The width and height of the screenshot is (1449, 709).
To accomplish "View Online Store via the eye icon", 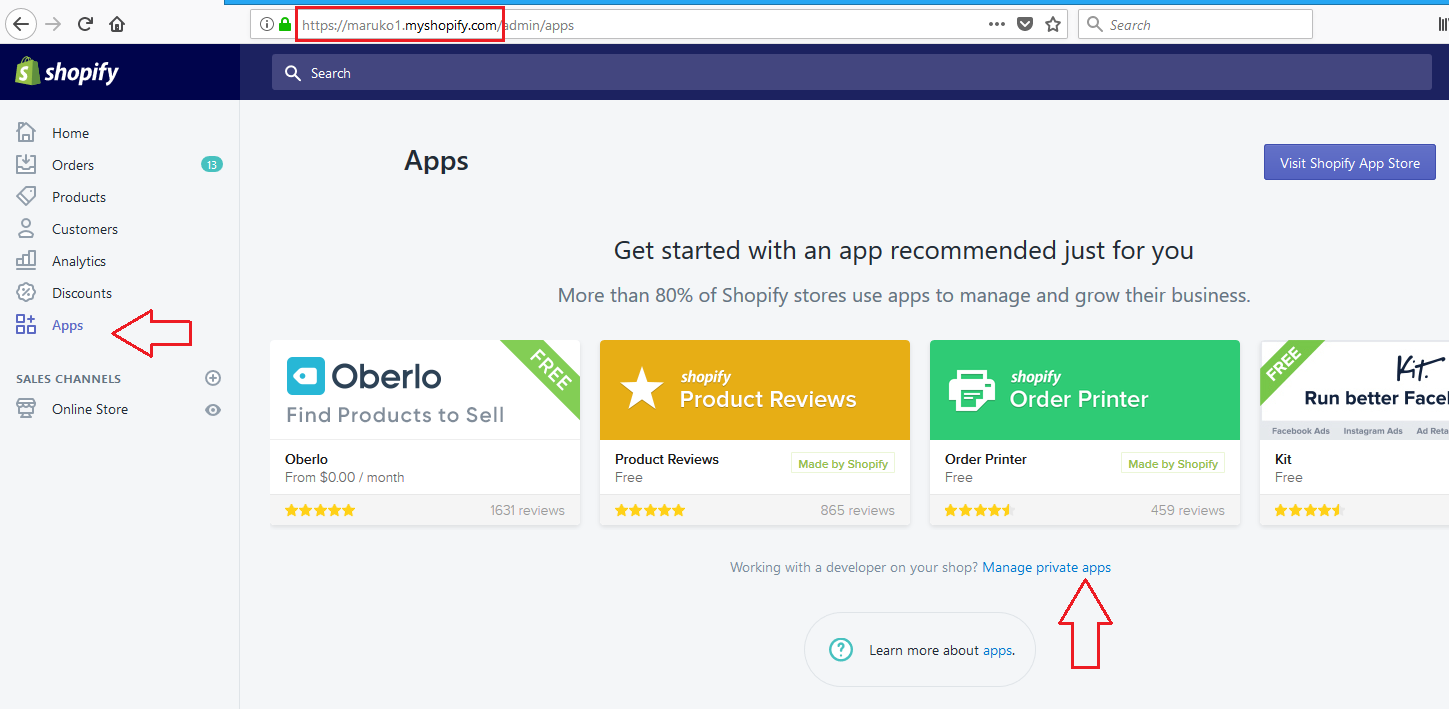I will (x=212, y=410).
